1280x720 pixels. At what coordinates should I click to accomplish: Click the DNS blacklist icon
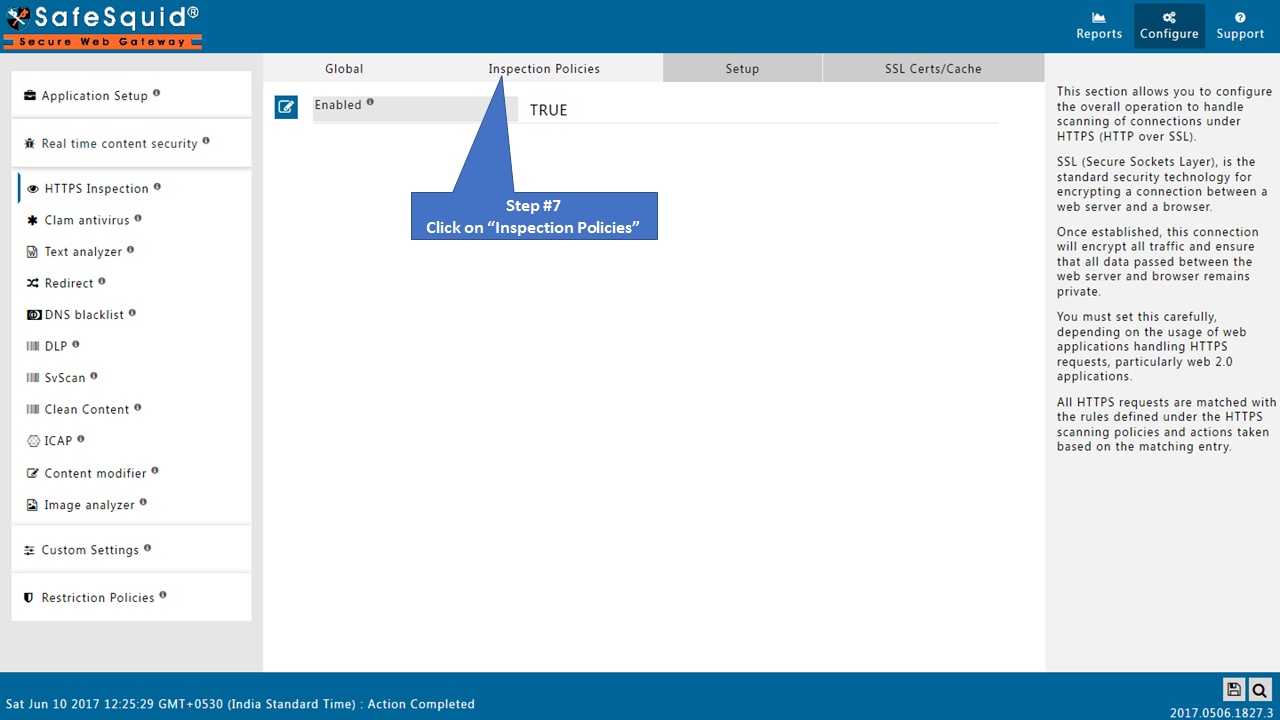pos(33,314)
